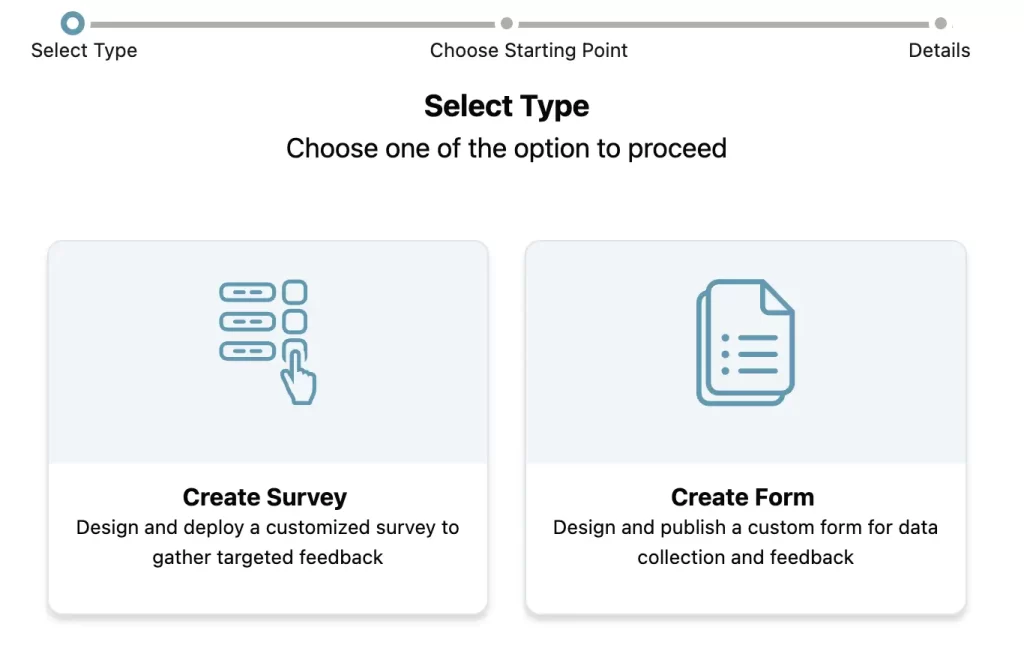Click the stacked document form icon
Image resolution: width=1024 pixels, height=666 pixels.
tap(745, 343)
